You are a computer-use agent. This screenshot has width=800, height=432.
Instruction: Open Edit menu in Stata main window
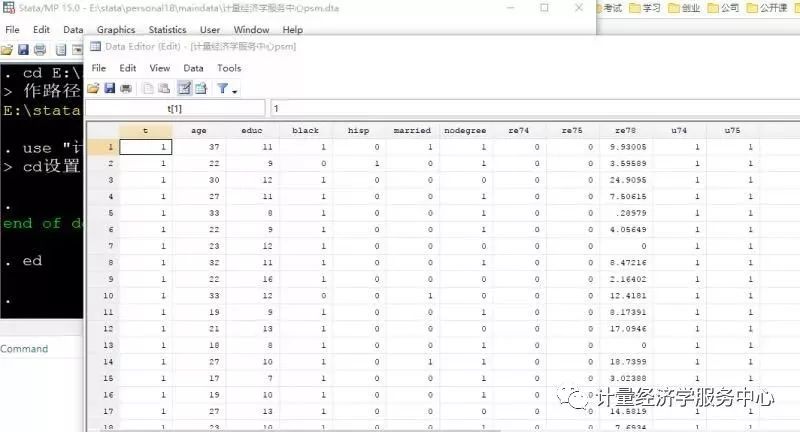point(41,30)
